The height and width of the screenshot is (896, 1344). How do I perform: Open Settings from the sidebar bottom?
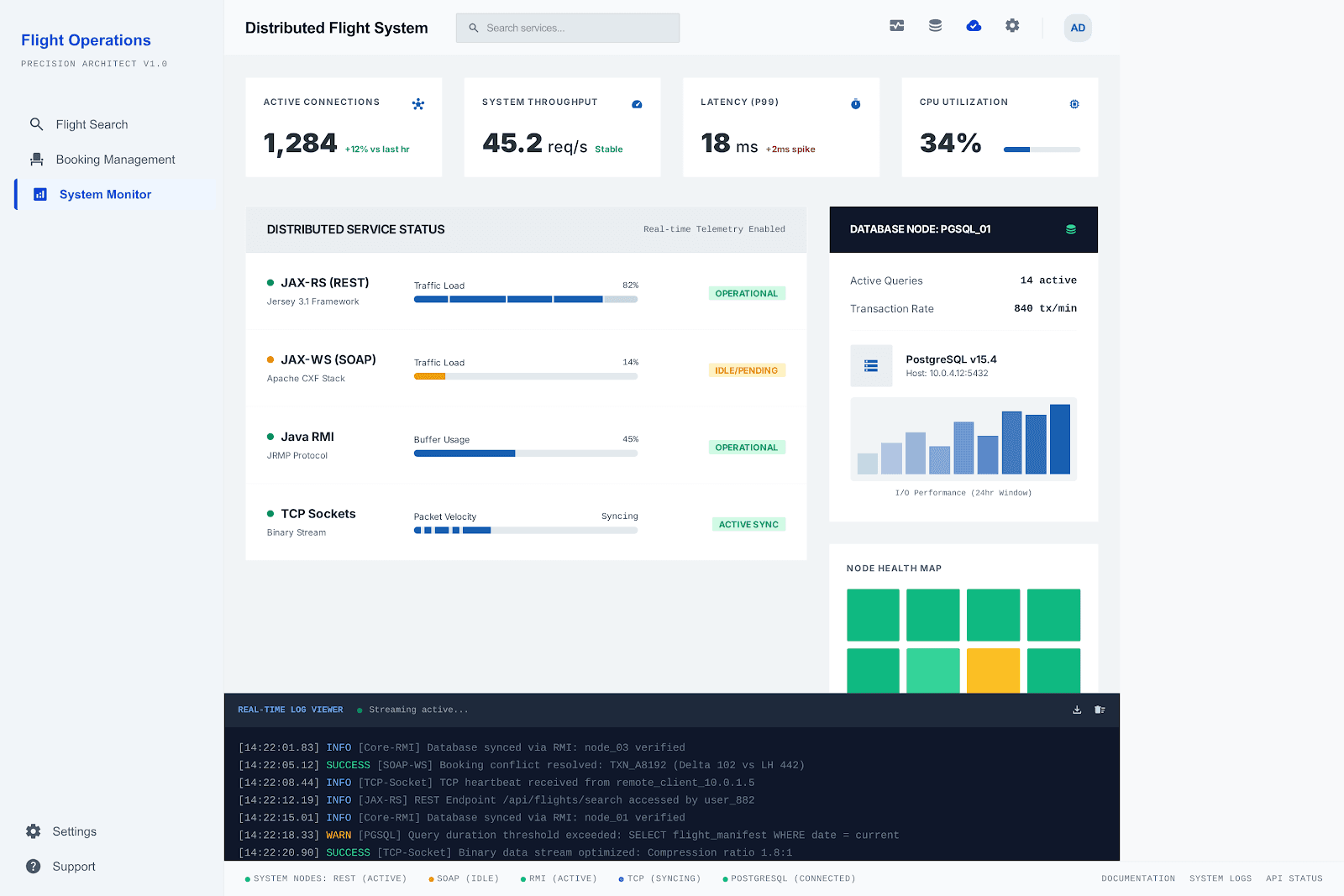coord(74,831)
